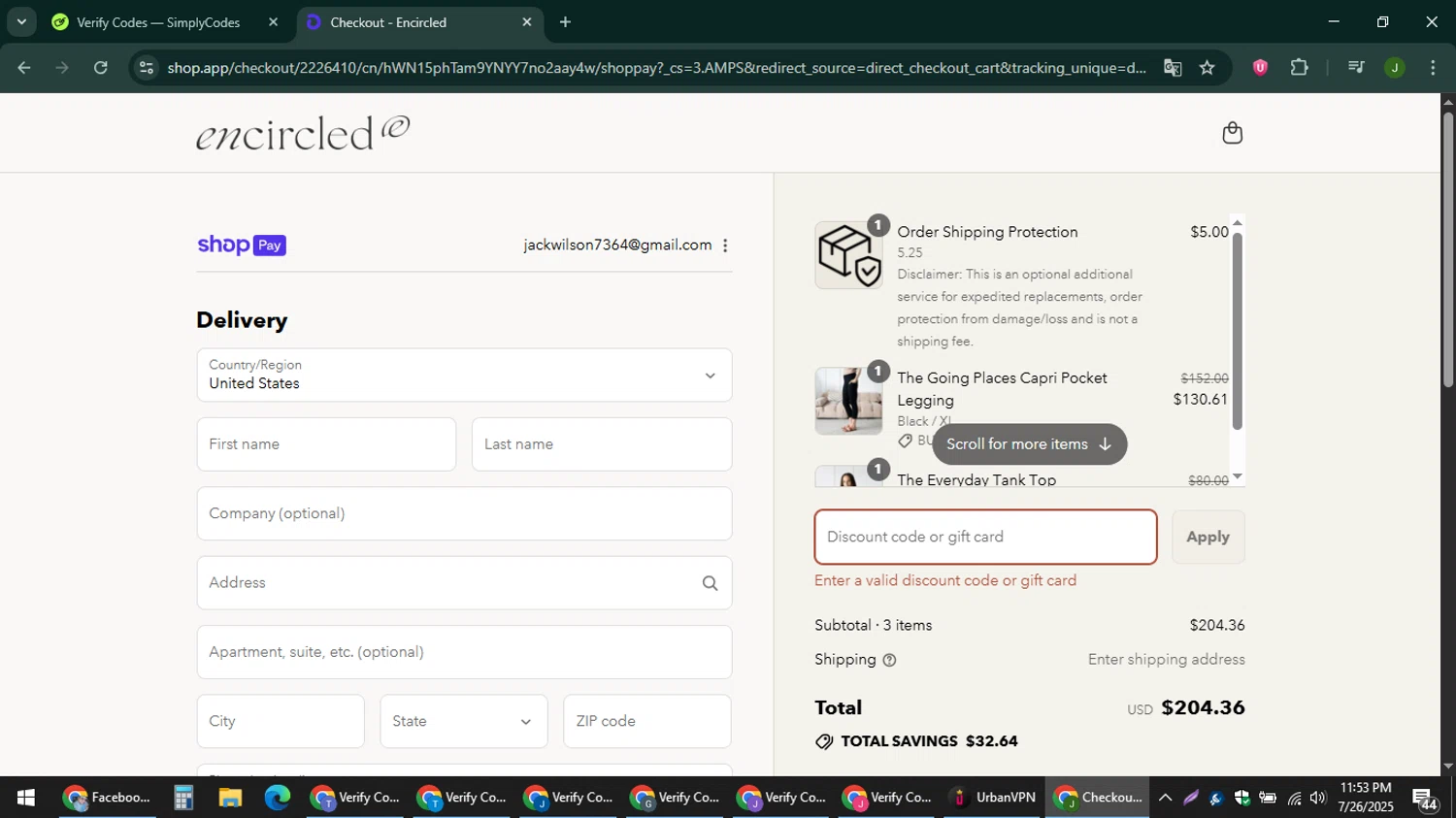
Task: Open the translate page icon
Action: [x=1173, y=68]
